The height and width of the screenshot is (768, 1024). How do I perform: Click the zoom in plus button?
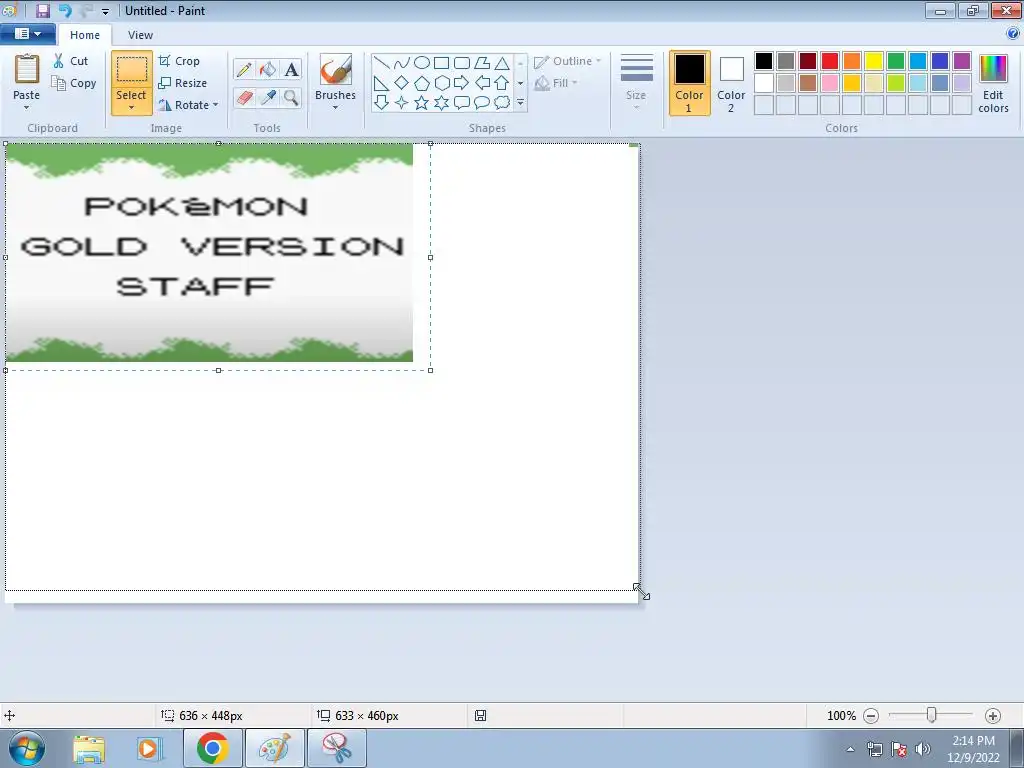(x=993, y=716)
